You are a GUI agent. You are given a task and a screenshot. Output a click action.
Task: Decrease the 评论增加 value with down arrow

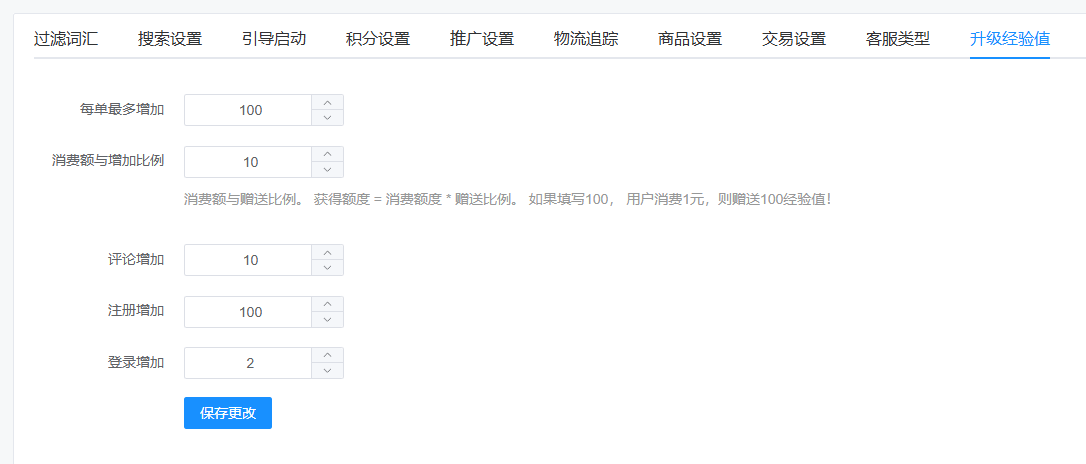tap(328, 267)
